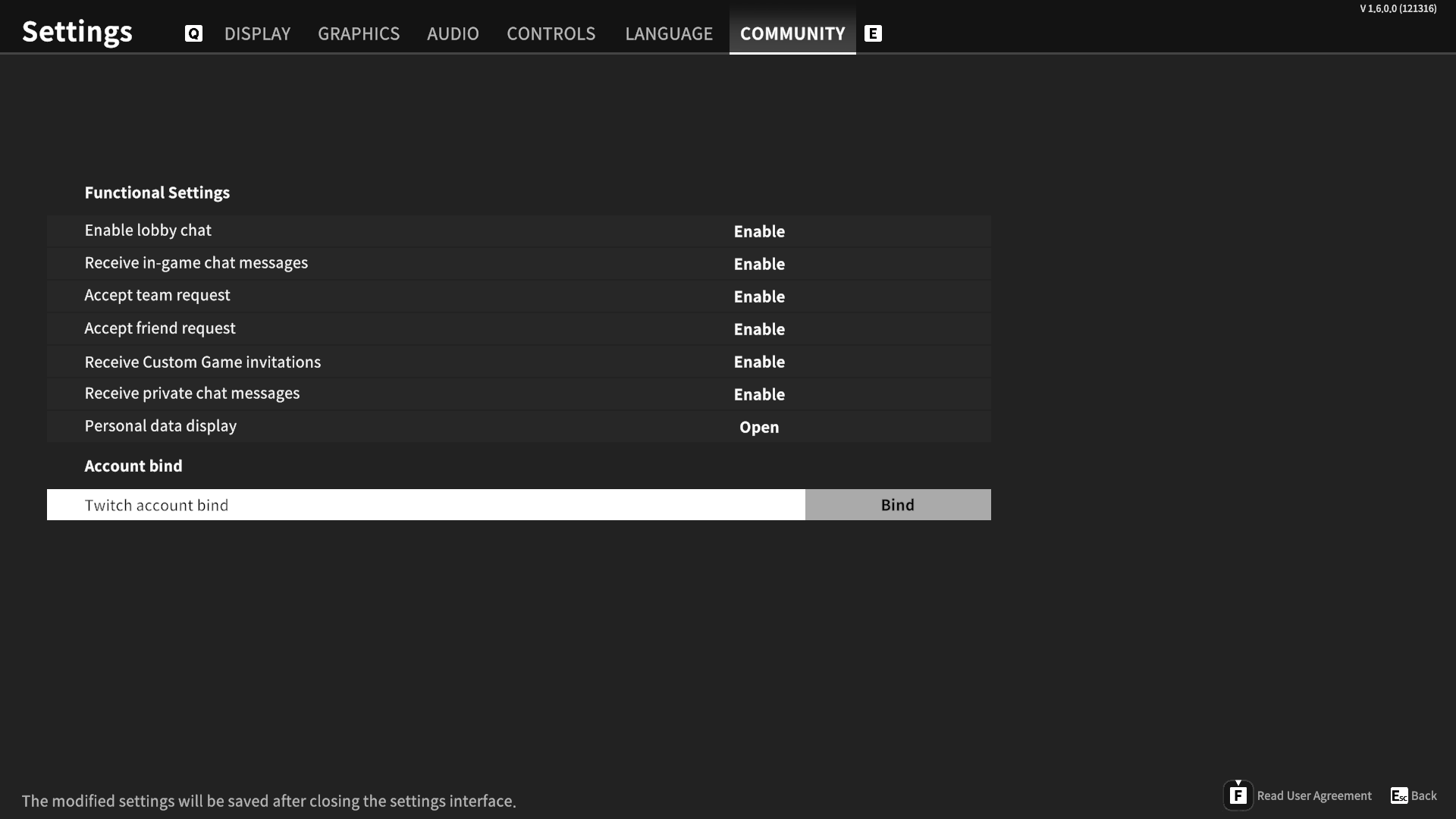
Task: Change Receive Custom Game invitations option
Action: (759, 362)
